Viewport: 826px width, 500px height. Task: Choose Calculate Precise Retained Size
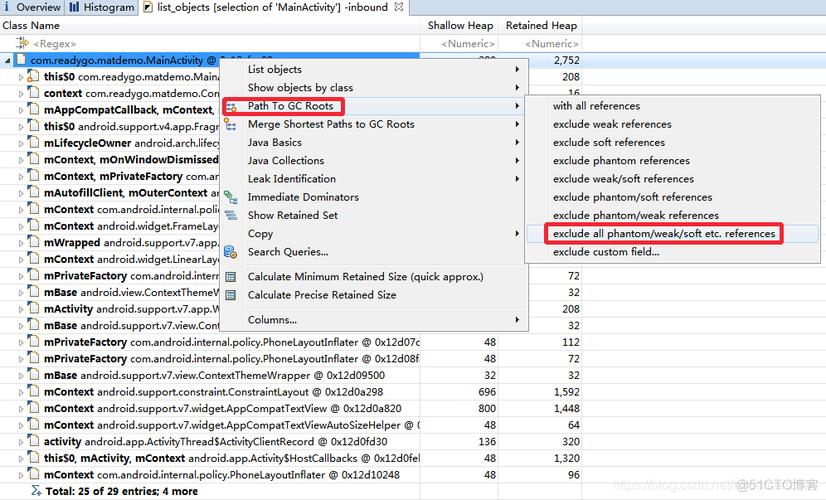(373, 295)
